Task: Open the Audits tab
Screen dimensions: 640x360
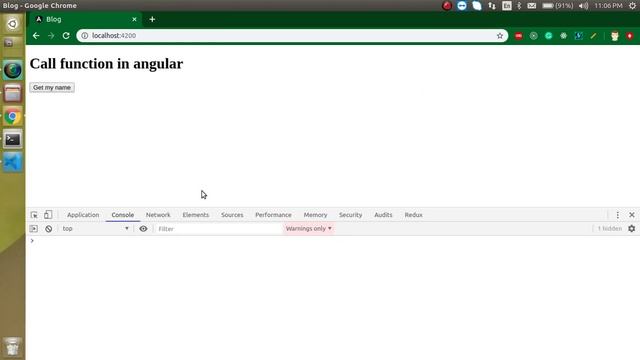Action: coord(383,215)
